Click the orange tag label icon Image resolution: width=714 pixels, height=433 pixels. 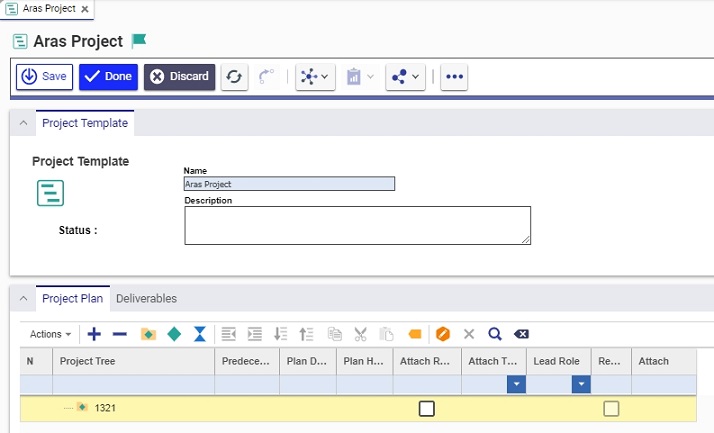[415, 334]
